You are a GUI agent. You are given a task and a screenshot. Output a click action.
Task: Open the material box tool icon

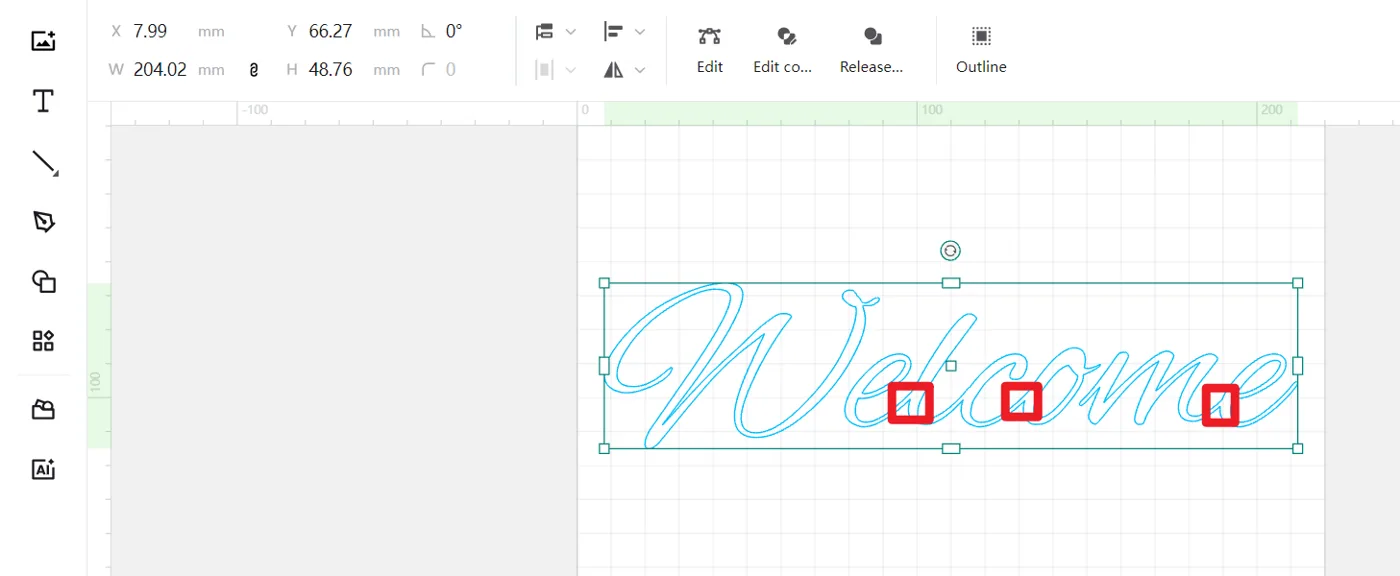(43, 409)
